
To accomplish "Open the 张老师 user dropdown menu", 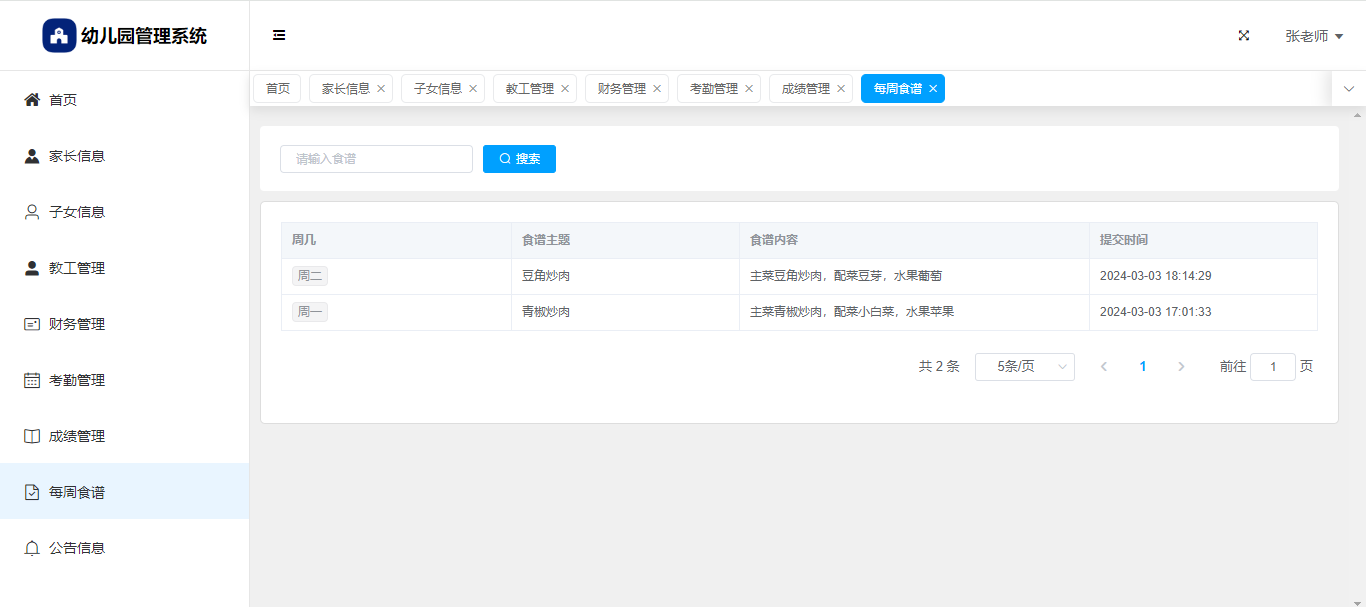I will [x=1313, y=36].
